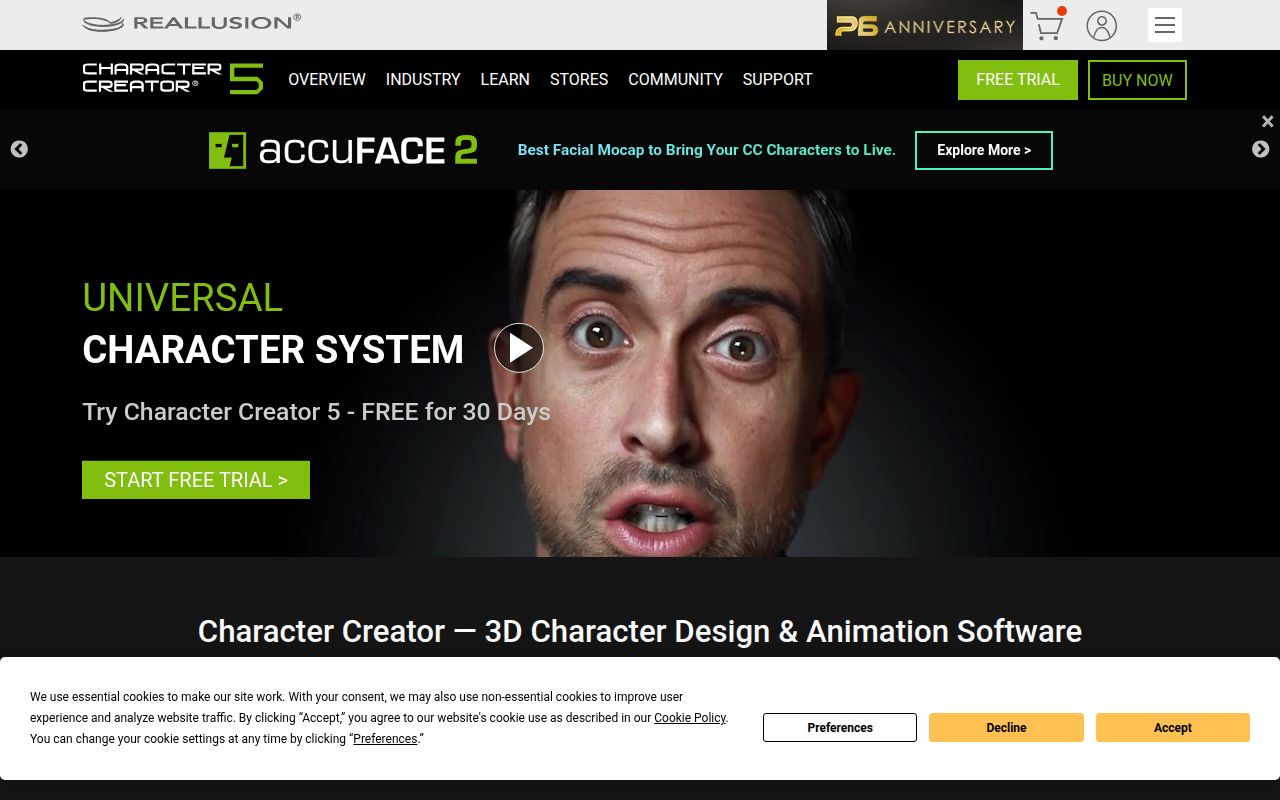Open the user account profile icon
1280x800 pixels.
pos(1101,25)
